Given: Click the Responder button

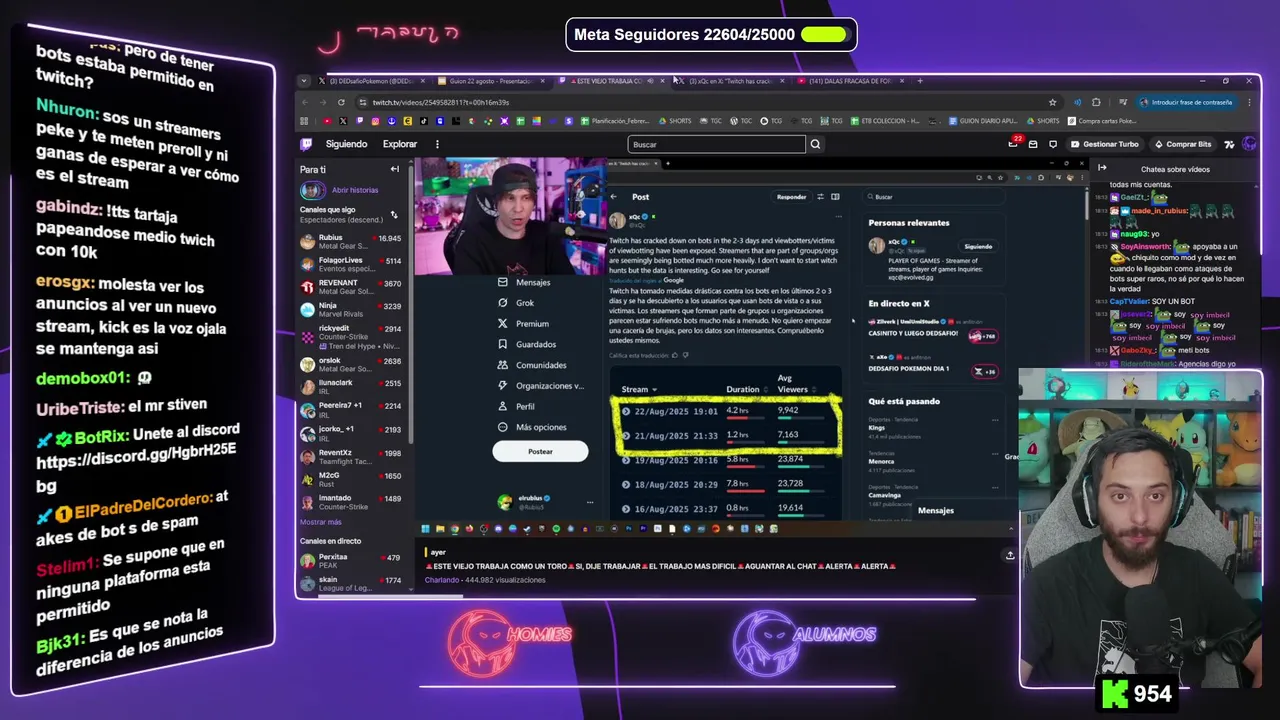Looking at the screenshot, I should pyautogui.click(x=791, y=197).
